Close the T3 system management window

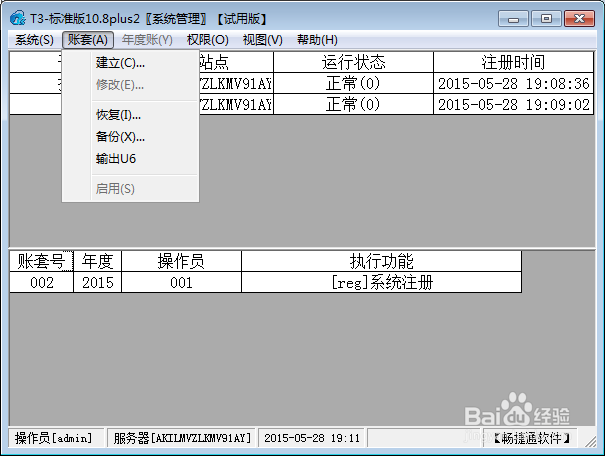pyautogui.click(x=579, y=19)
